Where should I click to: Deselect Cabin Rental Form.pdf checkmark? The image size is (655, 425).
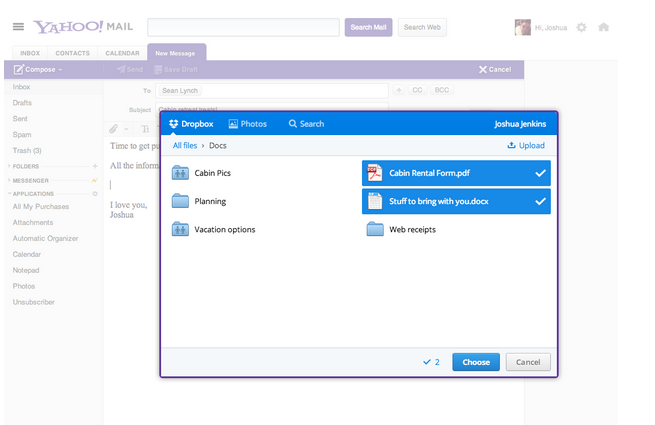tap(540, 173)
